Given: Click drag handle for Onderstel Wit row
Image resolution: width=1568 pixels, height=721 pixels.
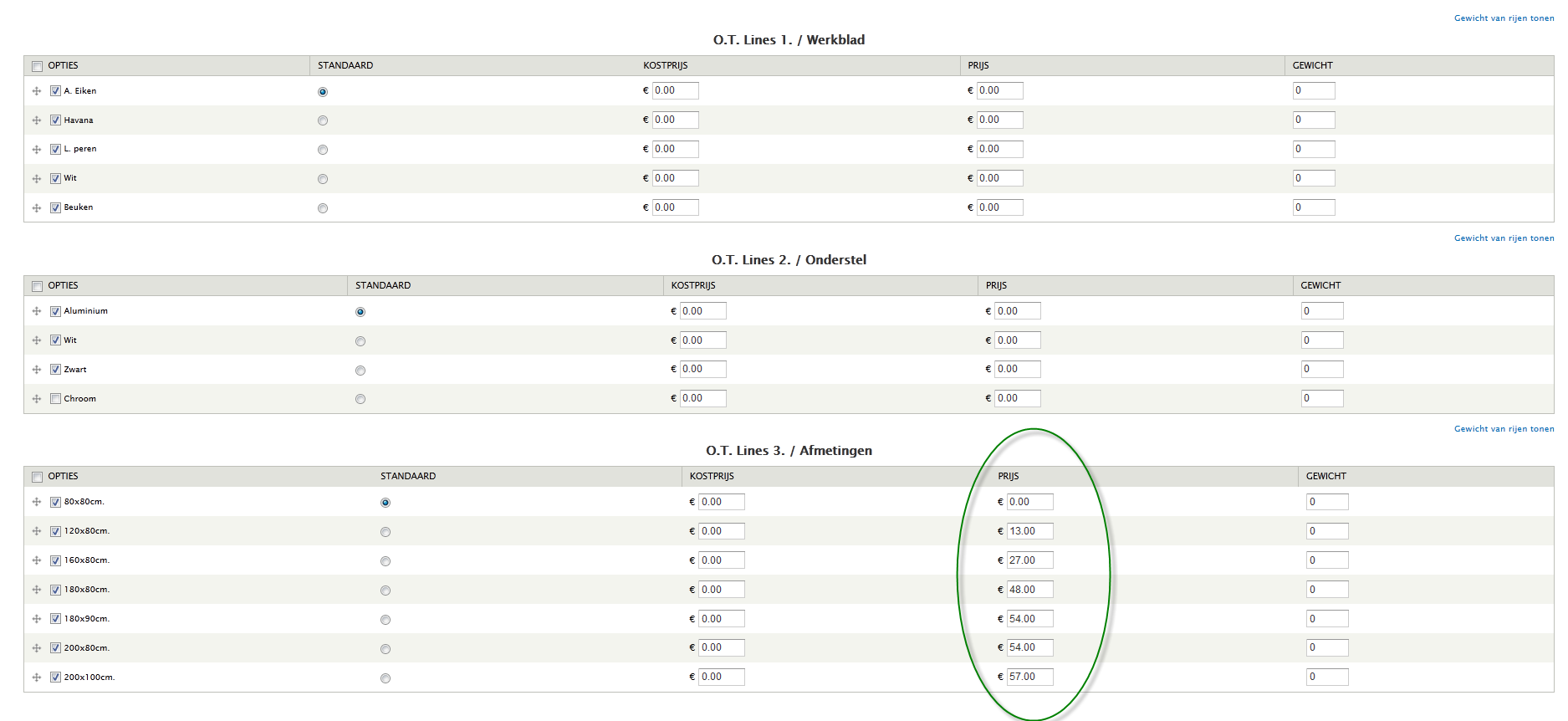Looking at the screenshot, I should pos(37,340).
